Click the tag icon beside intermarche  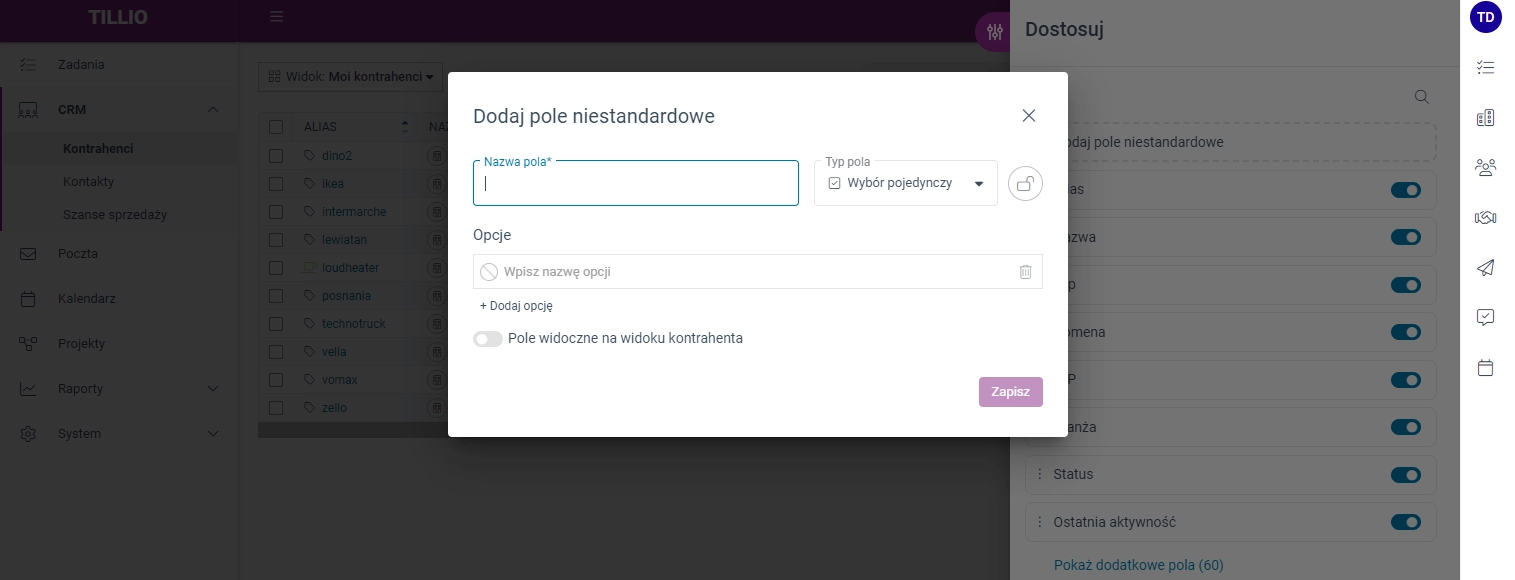coord(309,212)
